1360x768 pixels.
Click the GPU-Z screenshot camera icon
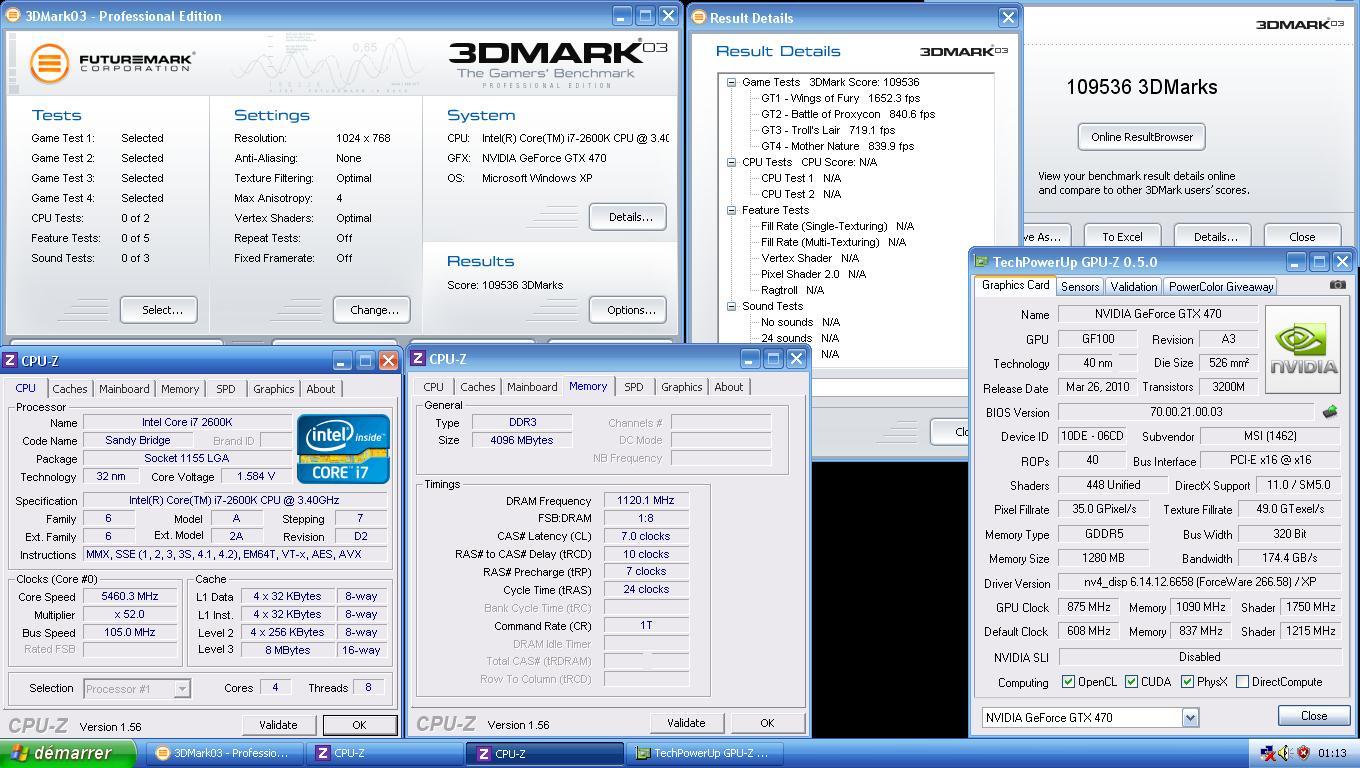click(1337, 285)
